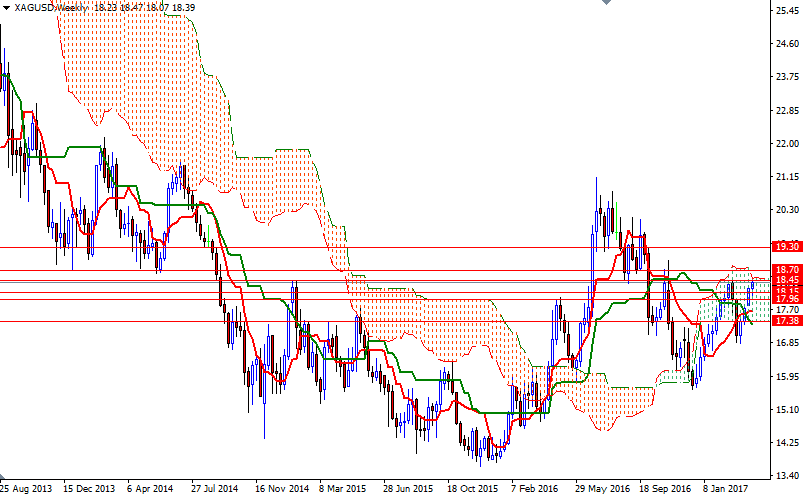
Task: Select the red 19.30 price level label
Action: click(787, 247)
